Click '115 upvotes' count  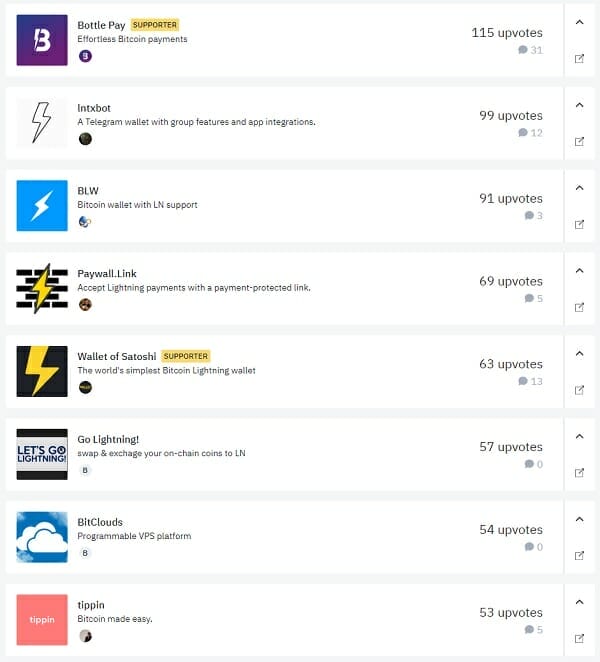[x=507, y=33]
